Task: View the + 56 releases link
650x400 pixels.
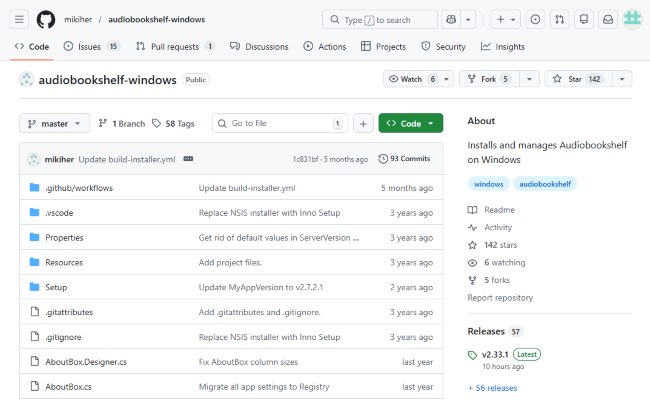Action: tap(493, 388)
